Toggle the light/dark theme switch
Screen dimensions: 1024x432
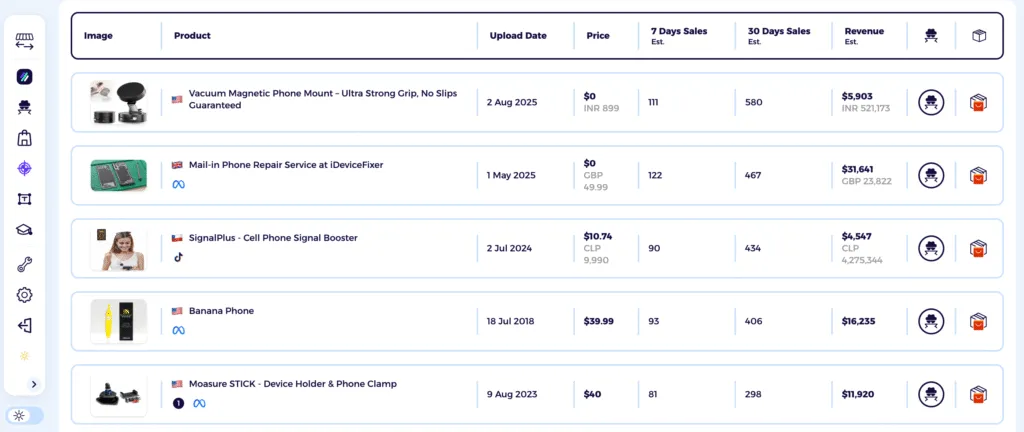(19, 415)
